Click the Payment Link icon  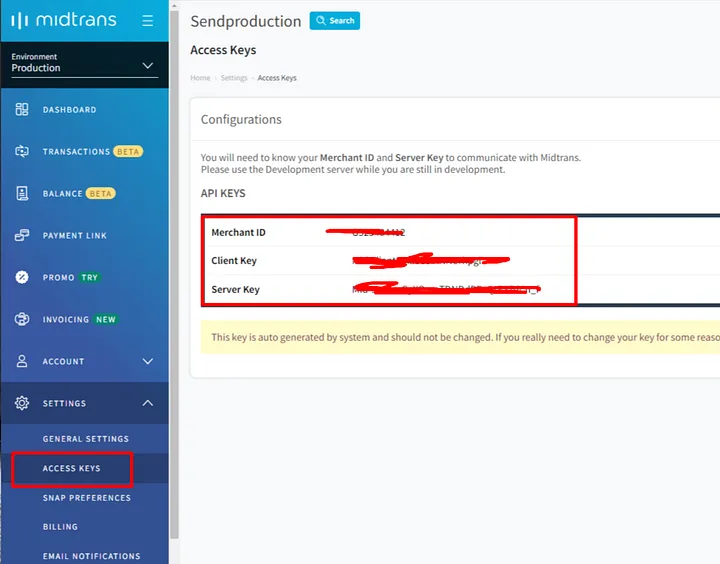[x=22, y=235]
